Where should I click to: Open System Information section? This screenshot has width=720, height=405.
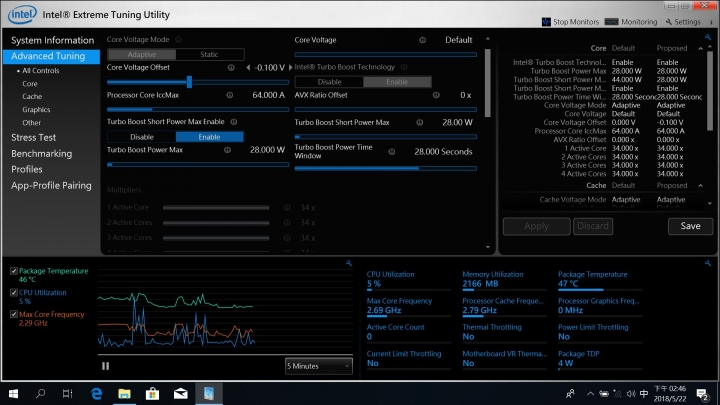click(x=52, y=40)
